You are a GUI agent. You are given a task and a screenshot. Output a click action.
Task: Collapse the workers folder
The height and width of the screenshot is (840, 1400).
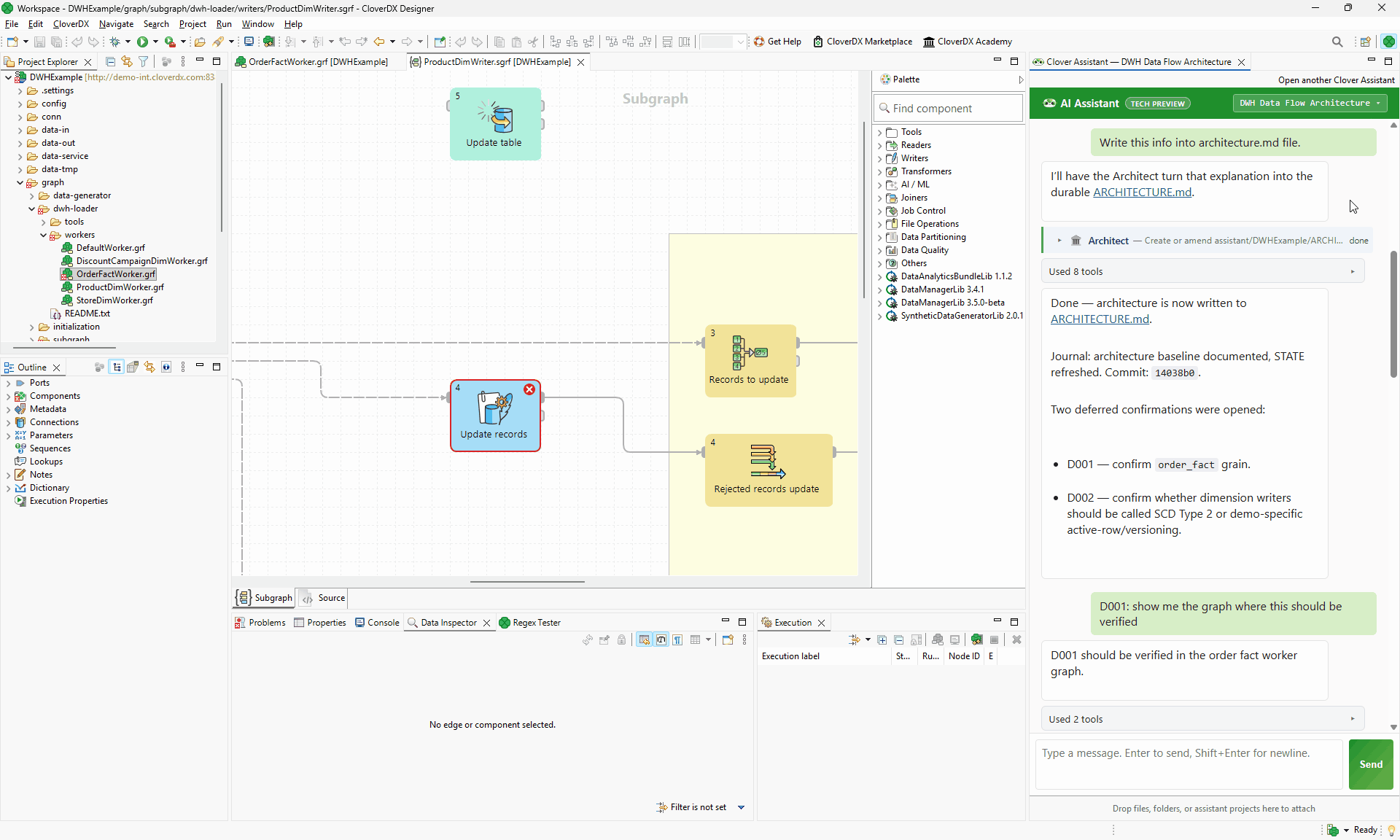click(x=43, y=236)
